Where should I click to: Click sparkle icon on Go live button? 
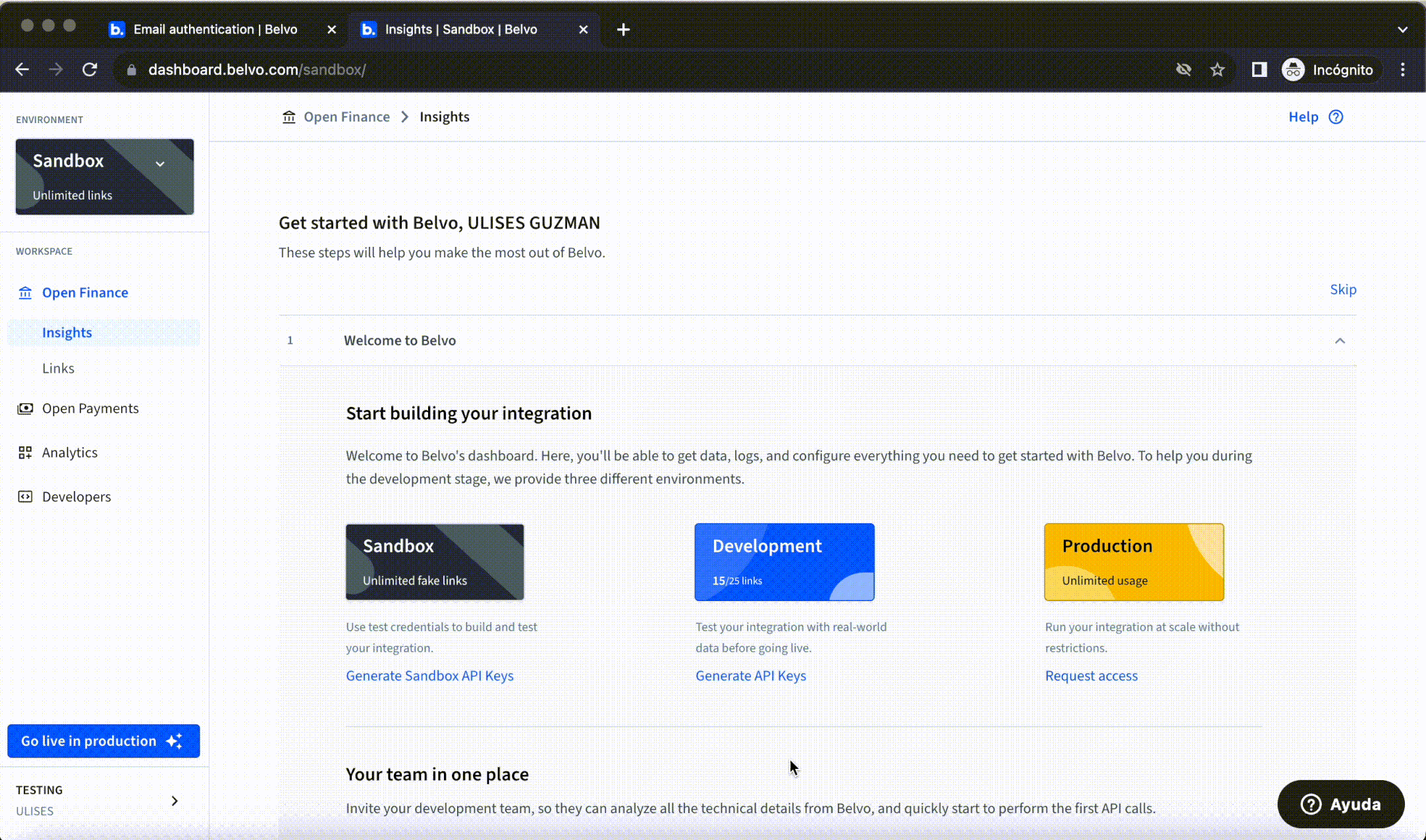click(x=175, y=741)
